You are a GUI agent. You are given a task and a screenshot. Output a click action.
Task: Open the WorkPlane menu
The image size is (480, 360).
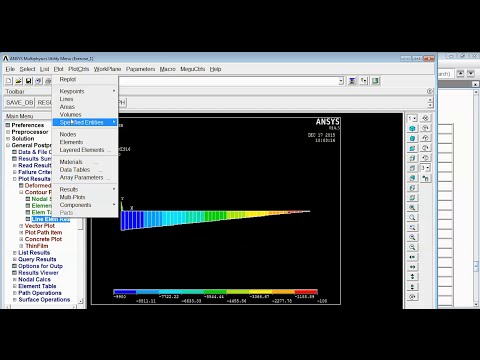[x=107, y=69]
